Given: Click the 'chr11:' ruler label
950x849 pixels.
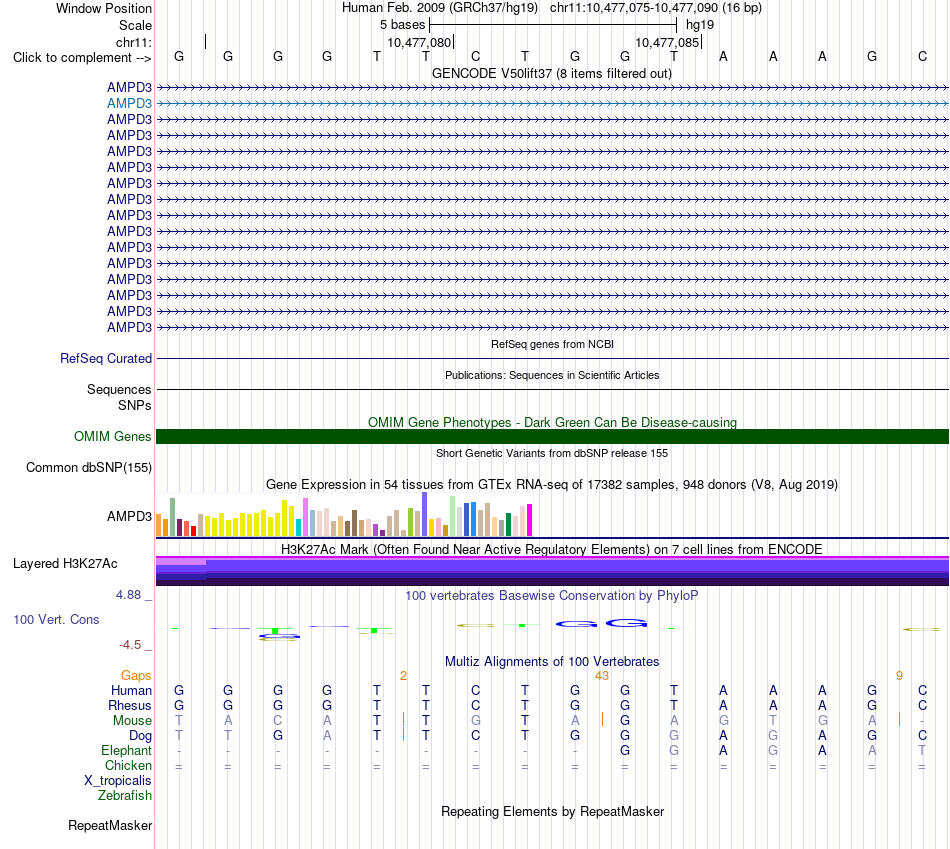Looking at the screenshot, I should coord(133,42).
